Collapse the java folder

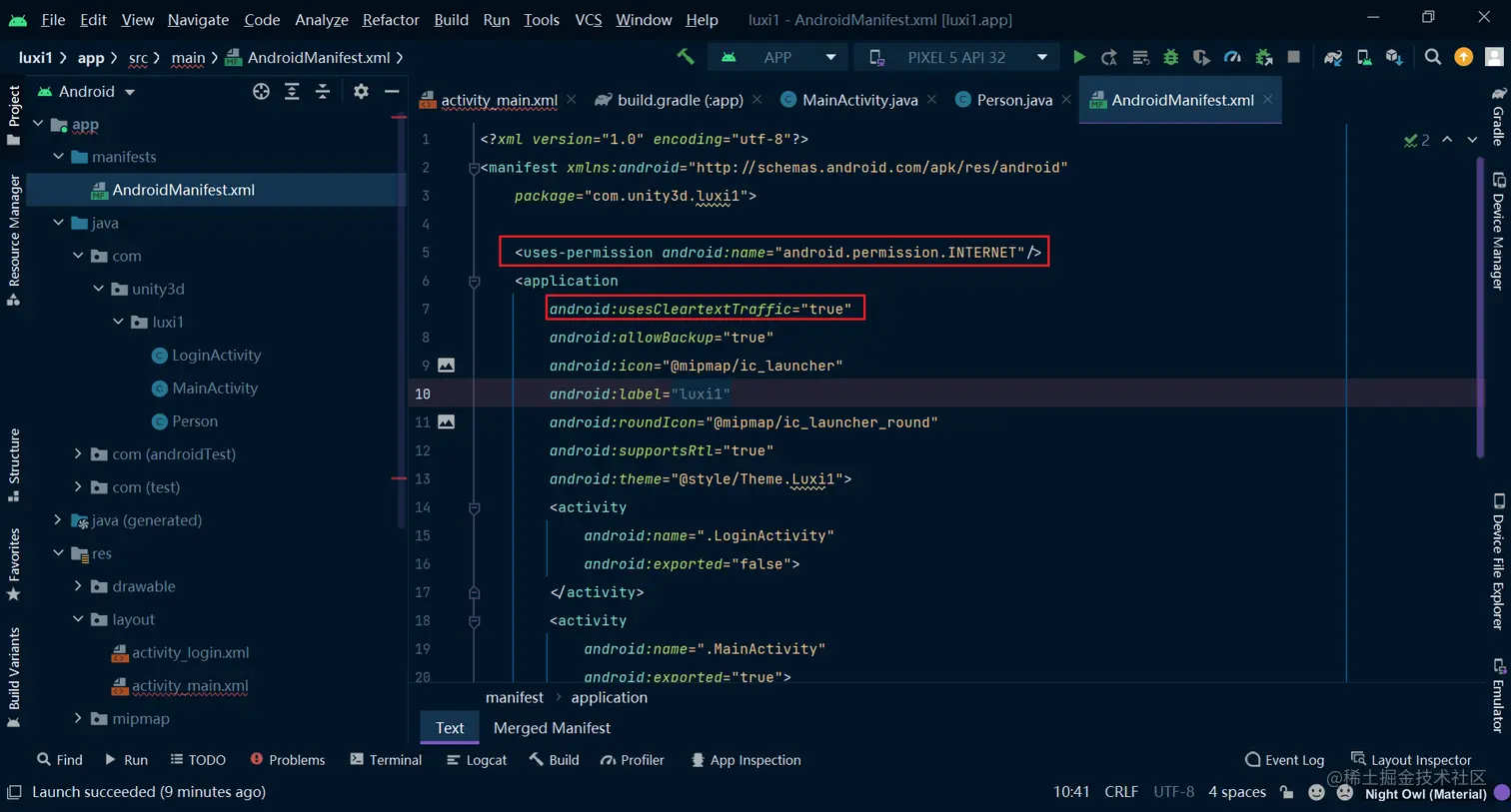(58, 223)
